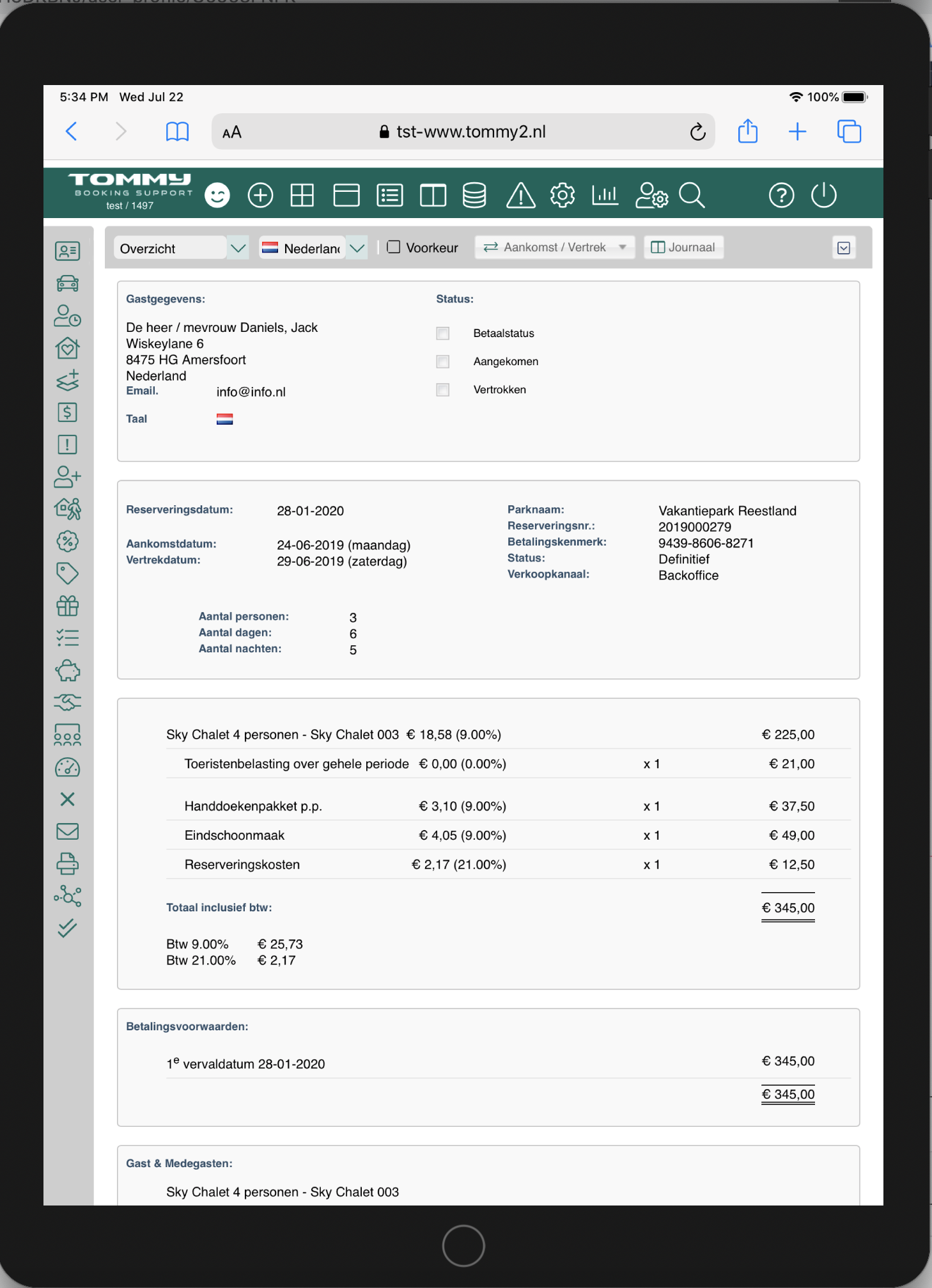932x1288 pixels.
Task: Click the X cancel sidebar icon
Action: click(x=67, y=799)
